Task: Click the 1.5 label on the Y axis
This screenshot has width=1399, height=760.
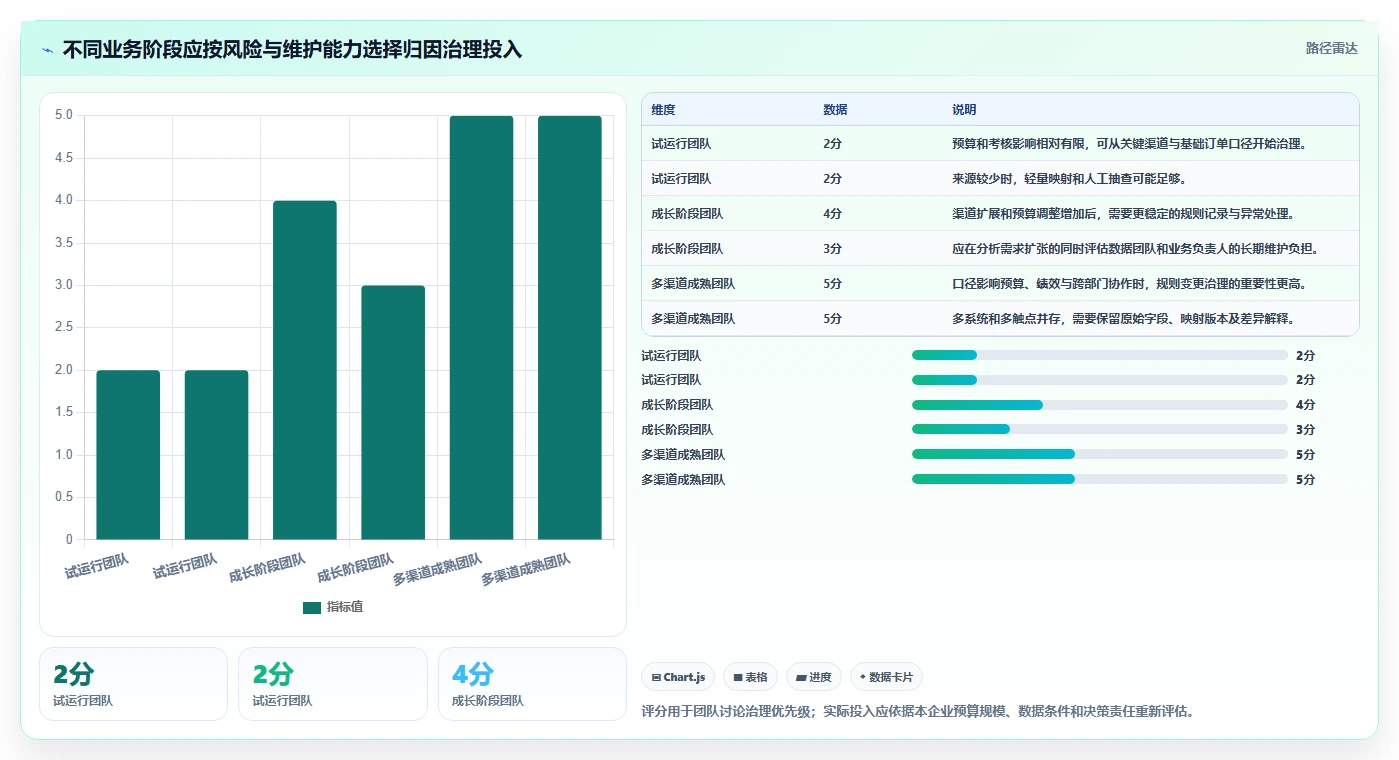Action: pos(64,413)
